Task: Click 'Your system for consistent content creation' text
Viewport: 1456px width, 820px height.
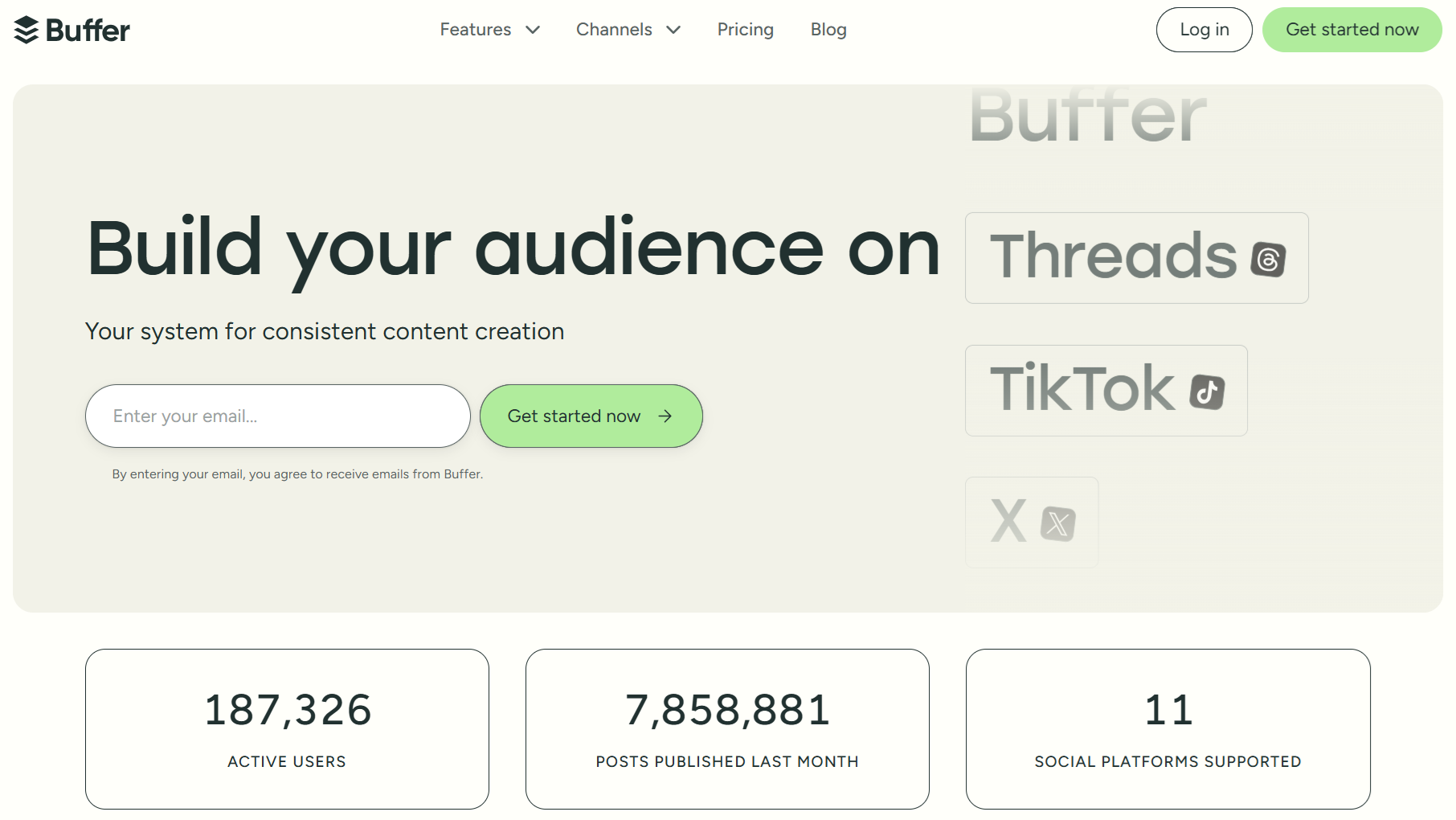Action: point(325,331)
